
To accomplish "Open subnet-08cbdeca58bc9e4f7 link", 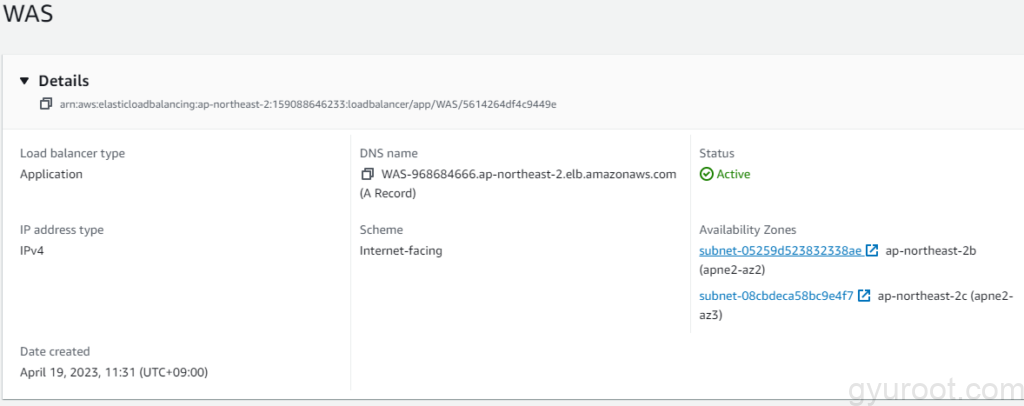I will 776,295.
